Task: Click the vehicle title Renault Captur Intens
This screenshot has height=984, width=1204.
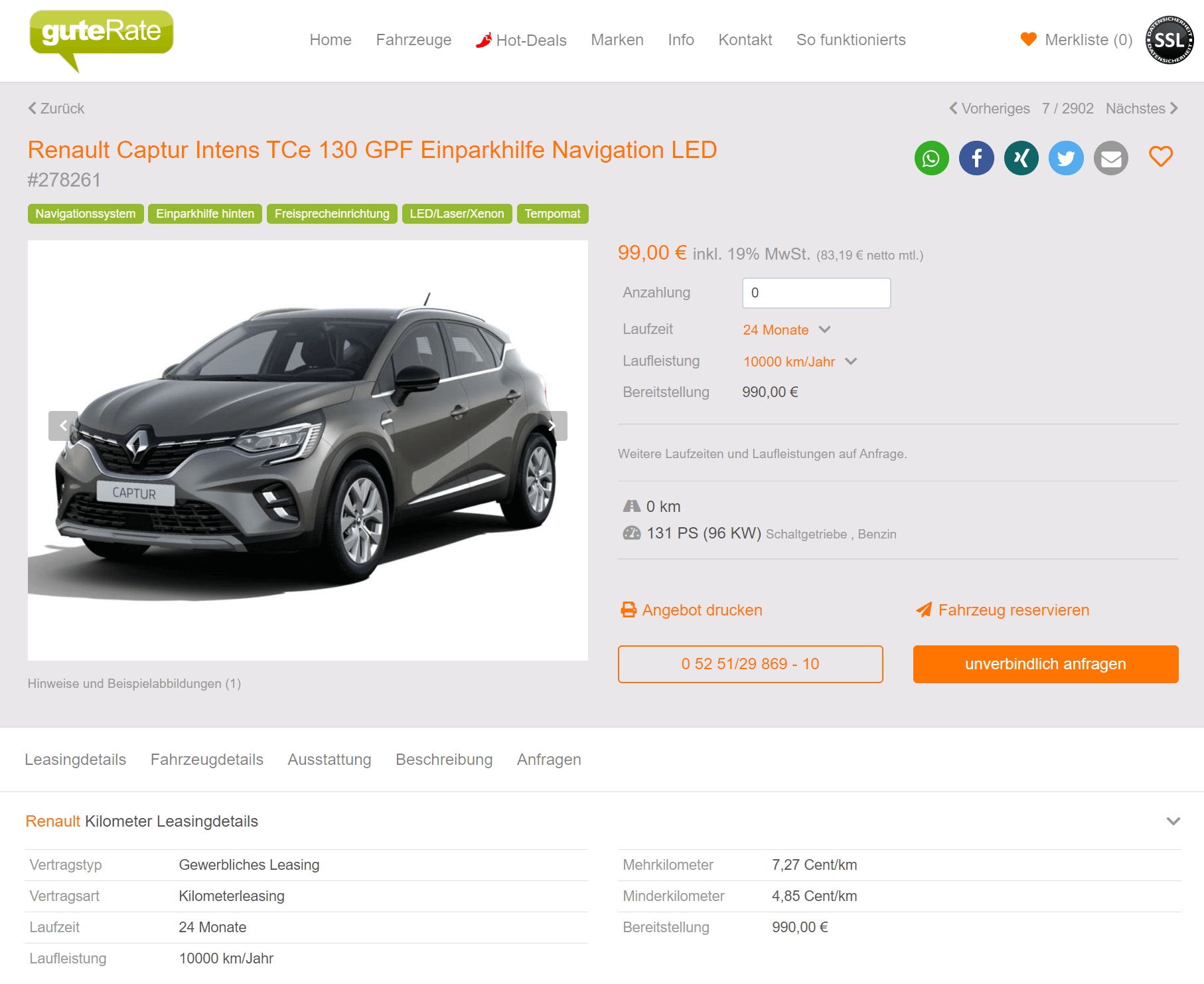Action: [x=372, y=150]
